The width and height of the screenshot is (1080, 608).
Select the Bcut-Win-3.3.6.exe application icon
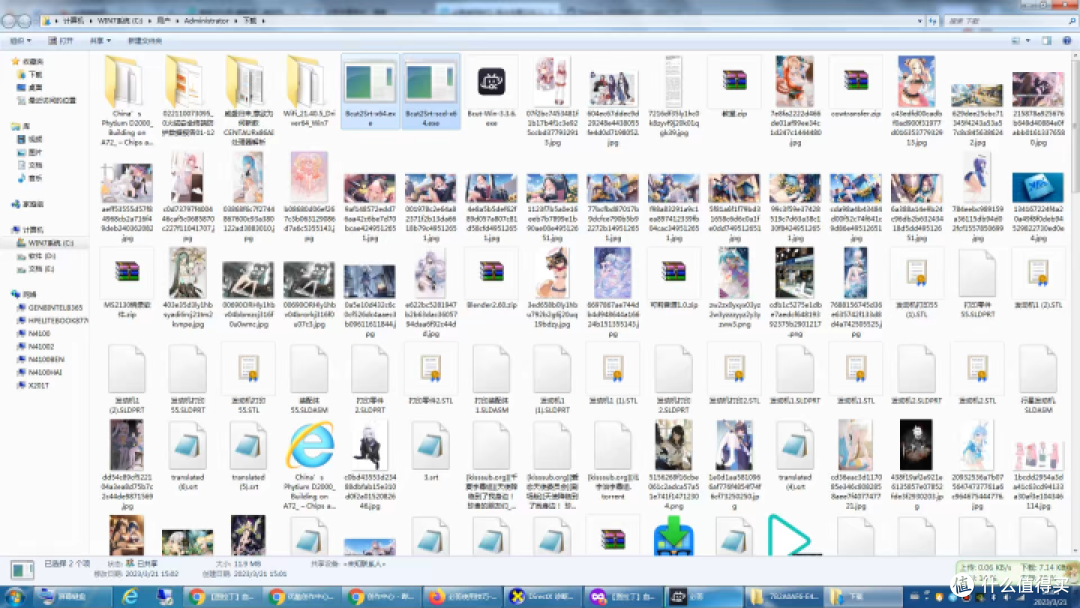tap(491, 83)
